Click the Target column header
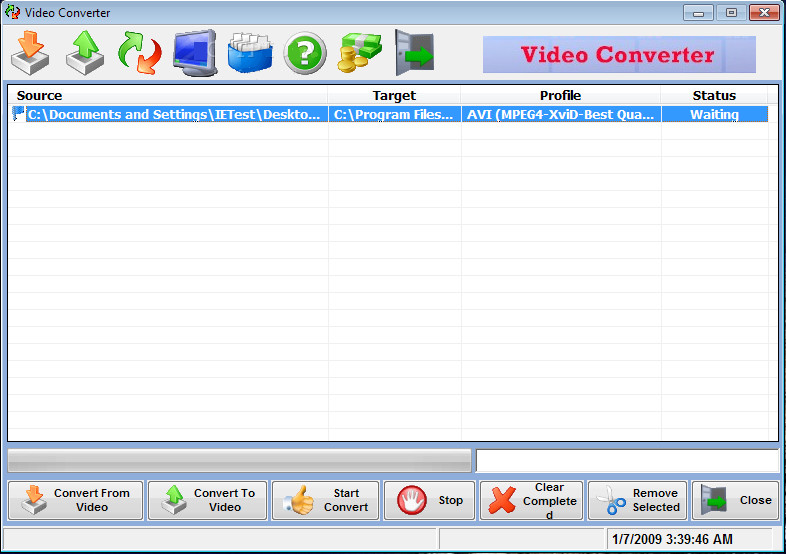 point(394,95)
